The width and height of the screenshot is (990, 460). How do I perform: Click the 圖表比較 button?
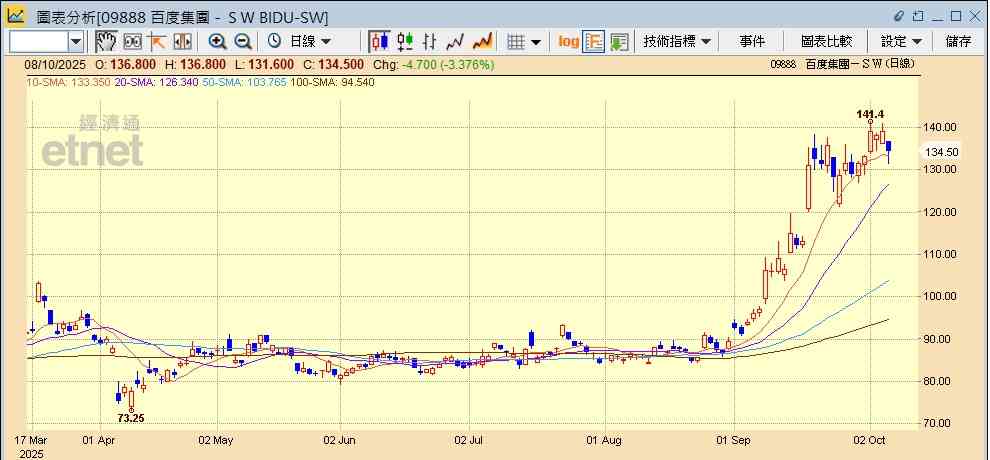(826, 41)
